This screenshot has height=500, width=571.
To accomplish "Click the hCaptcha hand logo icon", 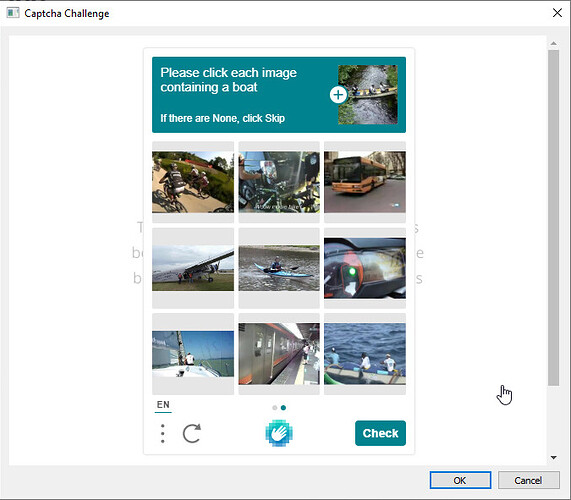I will [x=279, y=433].
